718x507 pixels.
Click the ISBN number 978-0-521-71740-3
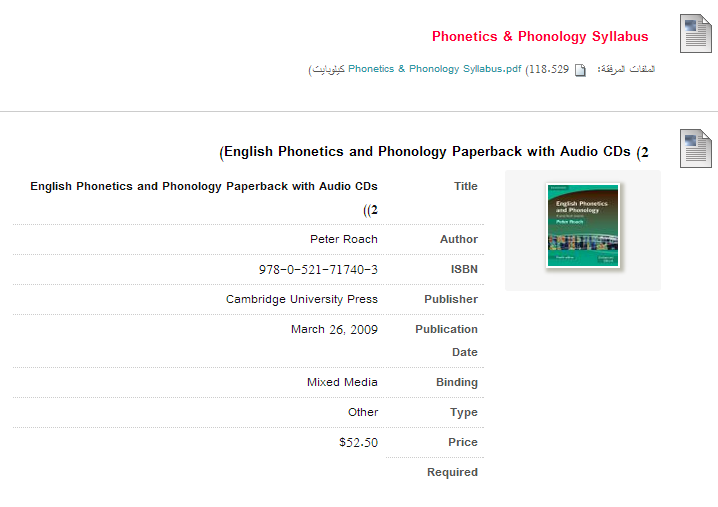318,269
